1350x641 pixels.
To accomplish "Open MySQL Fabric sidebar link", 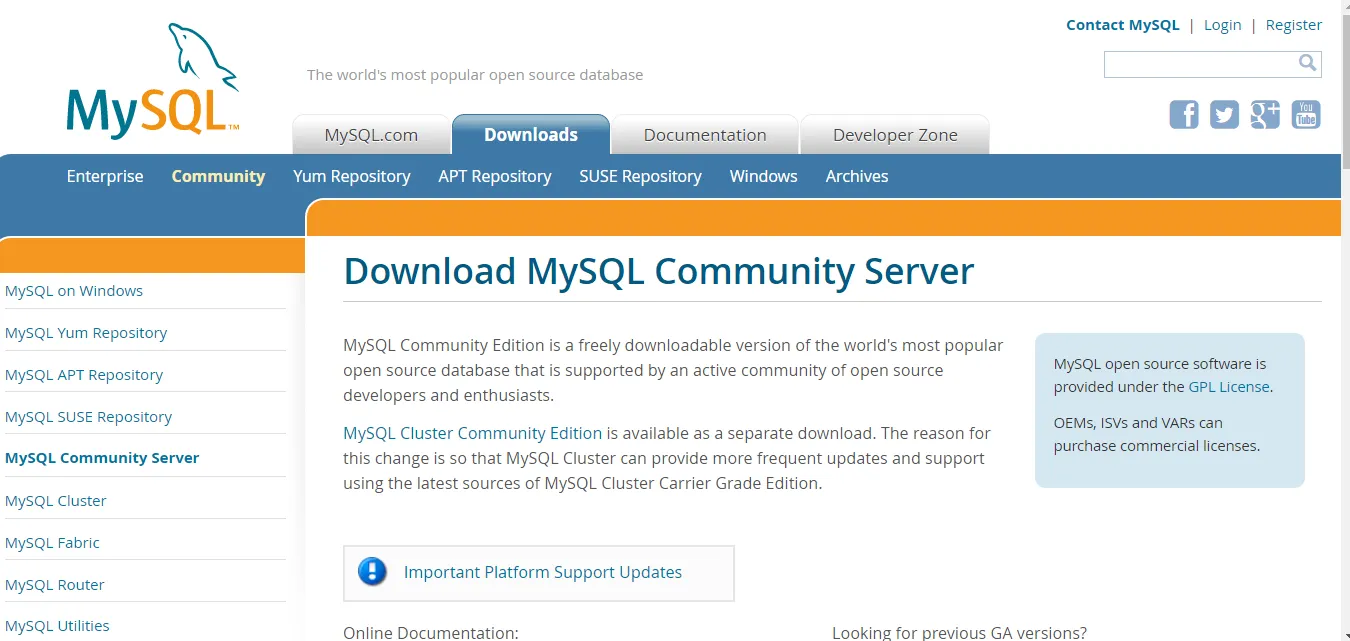I will [x=52, y=543].
